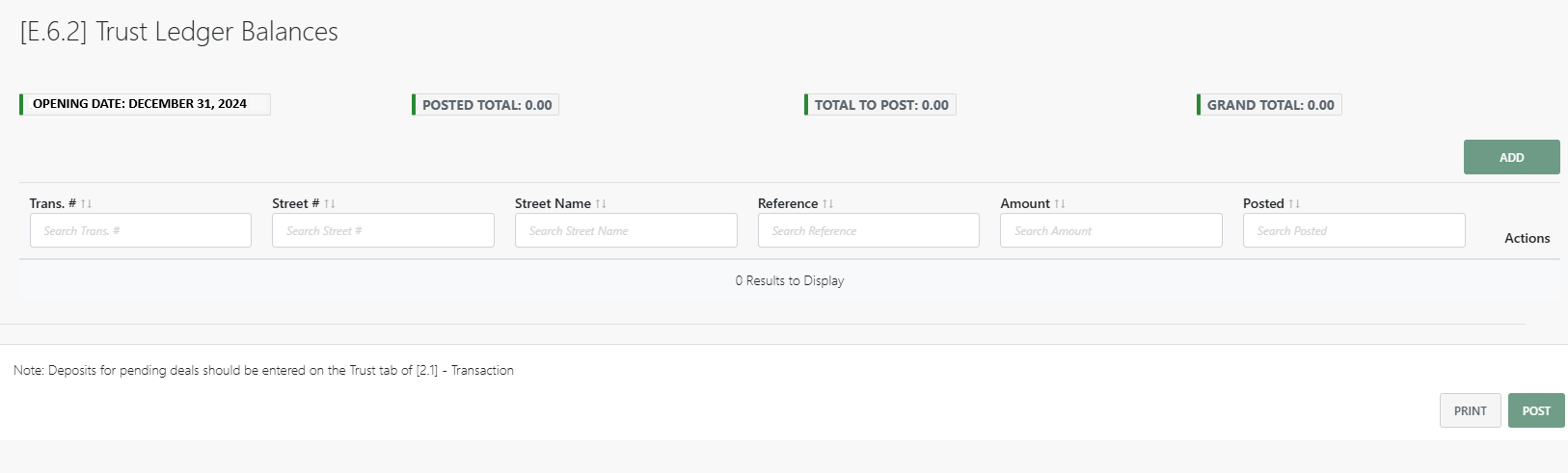Click the Posted Total indicator
Image resolution: width=1568 pixels, height=473 pixels.
pyautogui.click(x=486, y=105)
